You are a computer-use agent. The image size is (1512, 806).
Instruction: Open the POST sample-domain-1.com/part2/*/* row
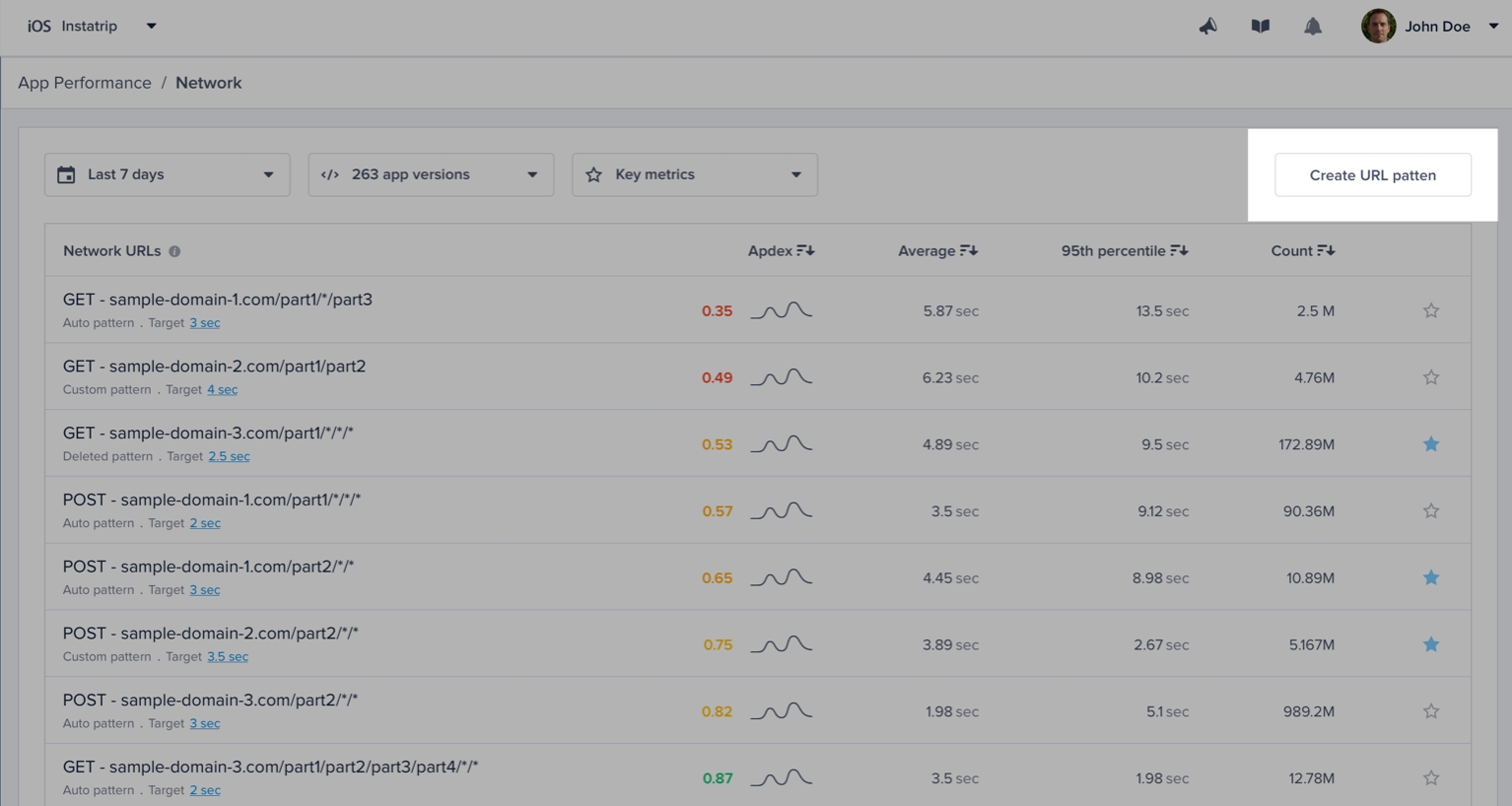(208, 567)
